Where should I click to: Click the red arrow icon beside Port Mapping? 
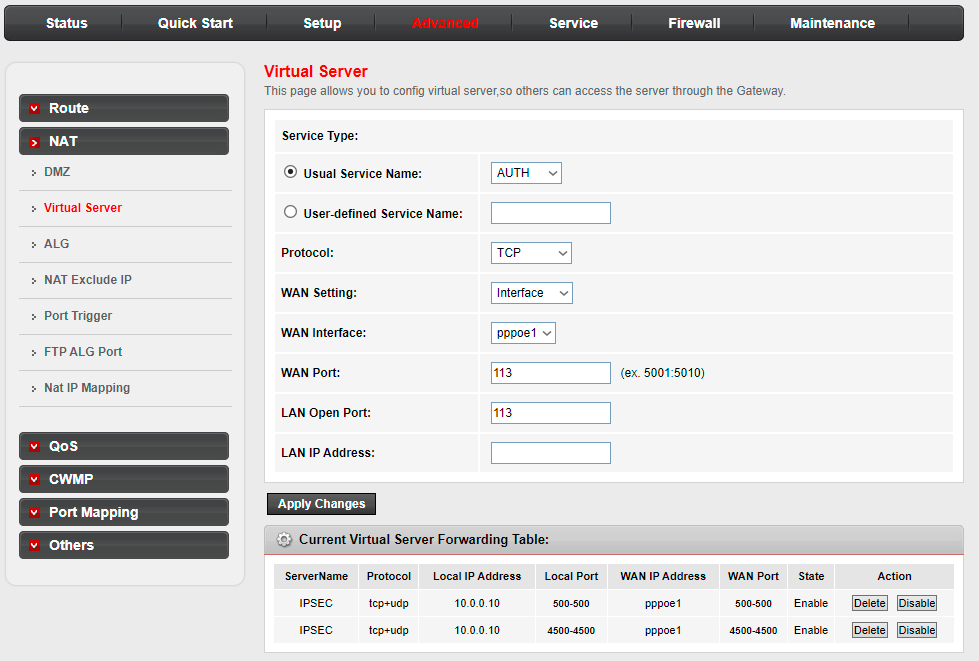pos(35,513)
